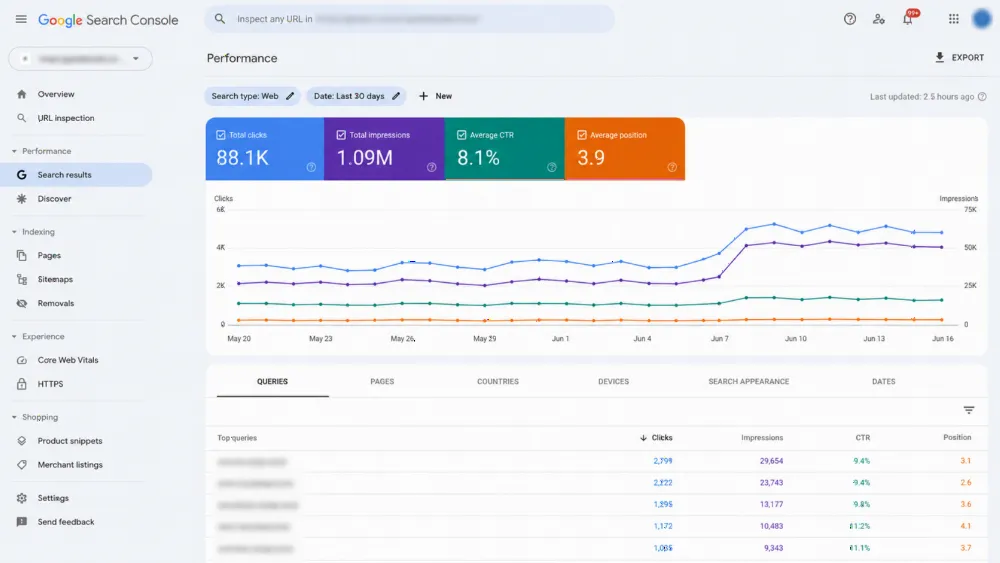1000x563 pixels.
Task: Open Search results in sidebar
Action: [76, 175]
